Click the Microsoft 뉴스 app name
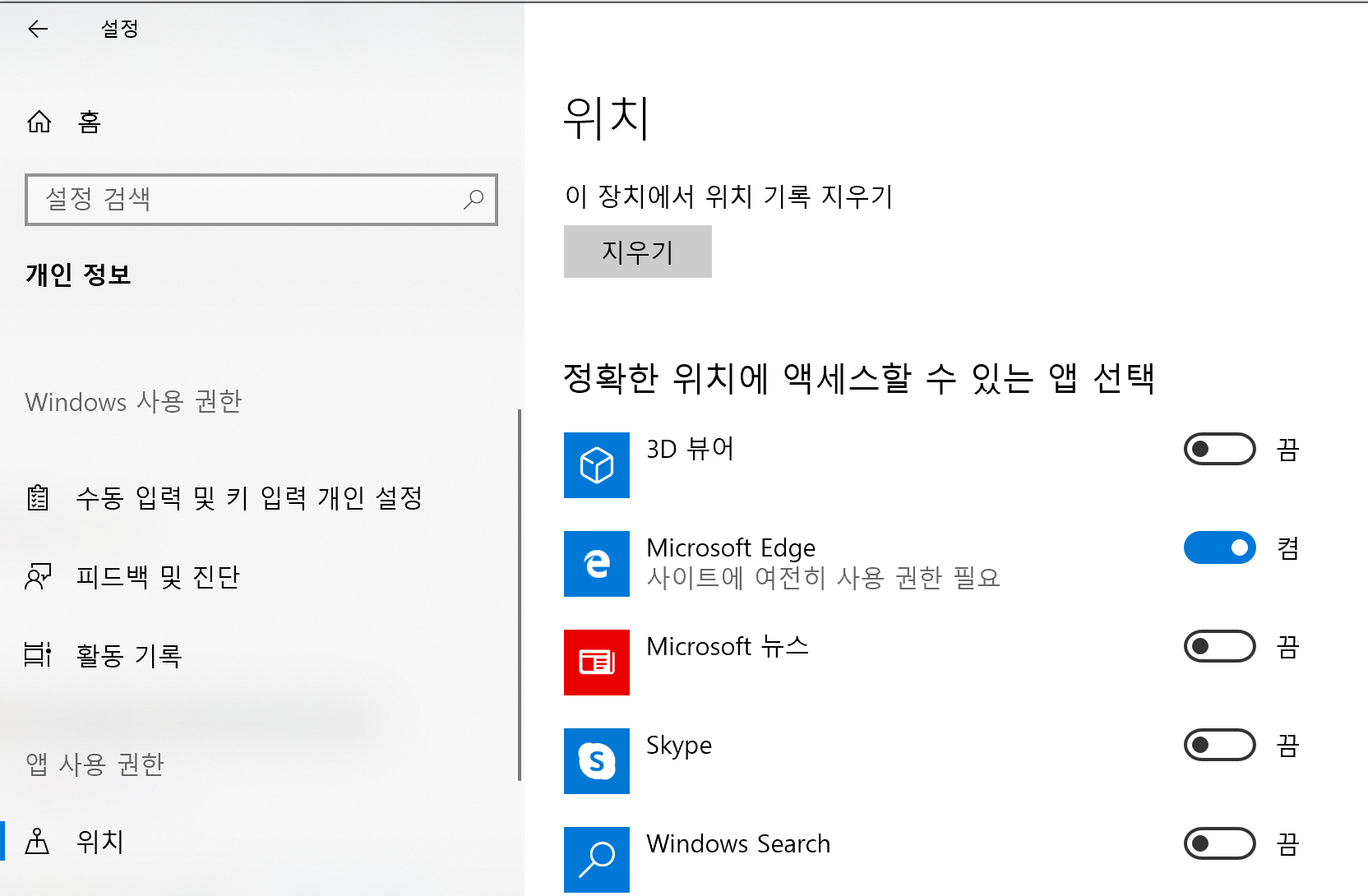1368x896 pixels. point(728,646)
